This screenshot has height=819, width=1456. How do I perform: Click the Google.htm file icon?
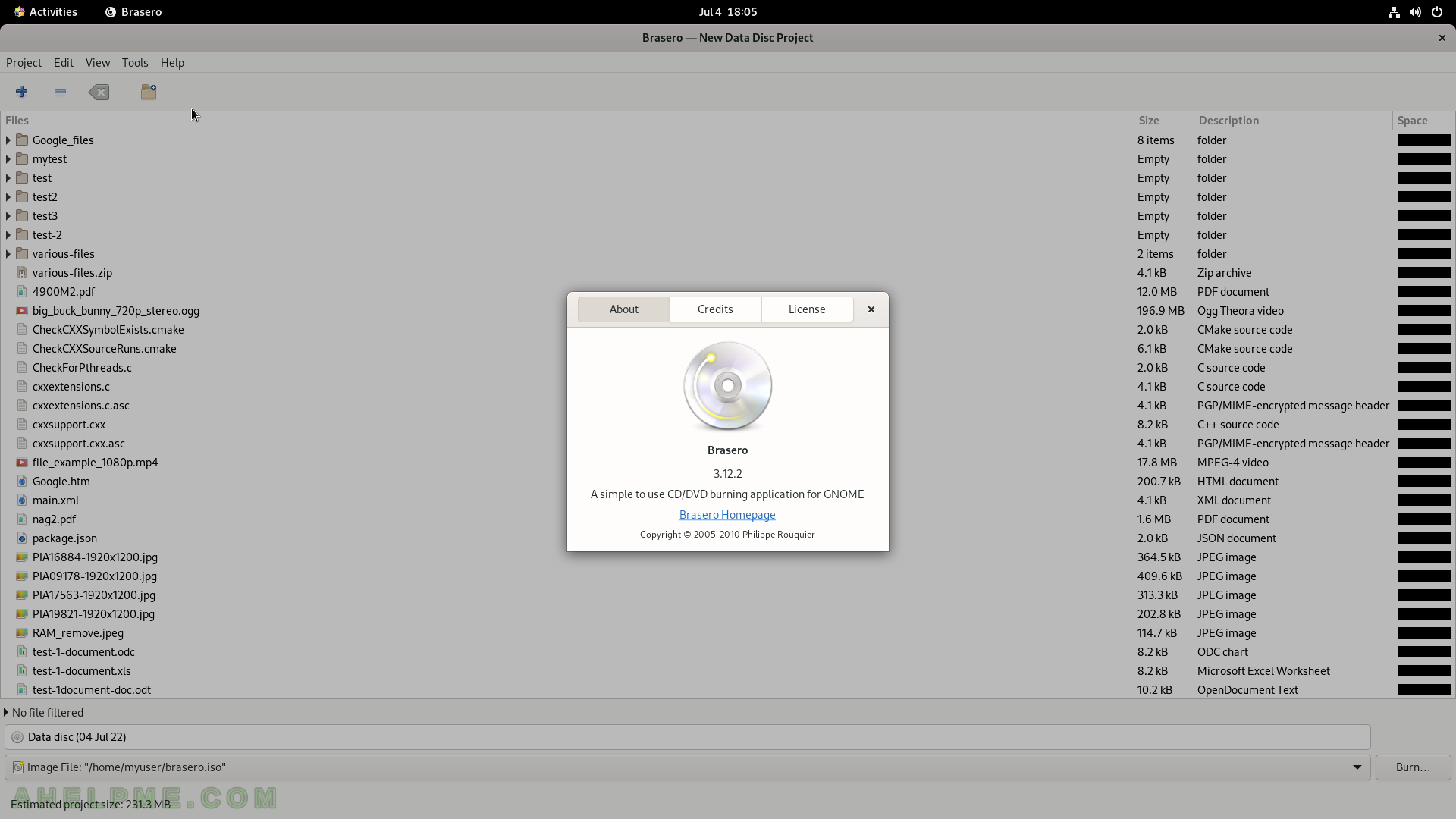coord(22,481)
